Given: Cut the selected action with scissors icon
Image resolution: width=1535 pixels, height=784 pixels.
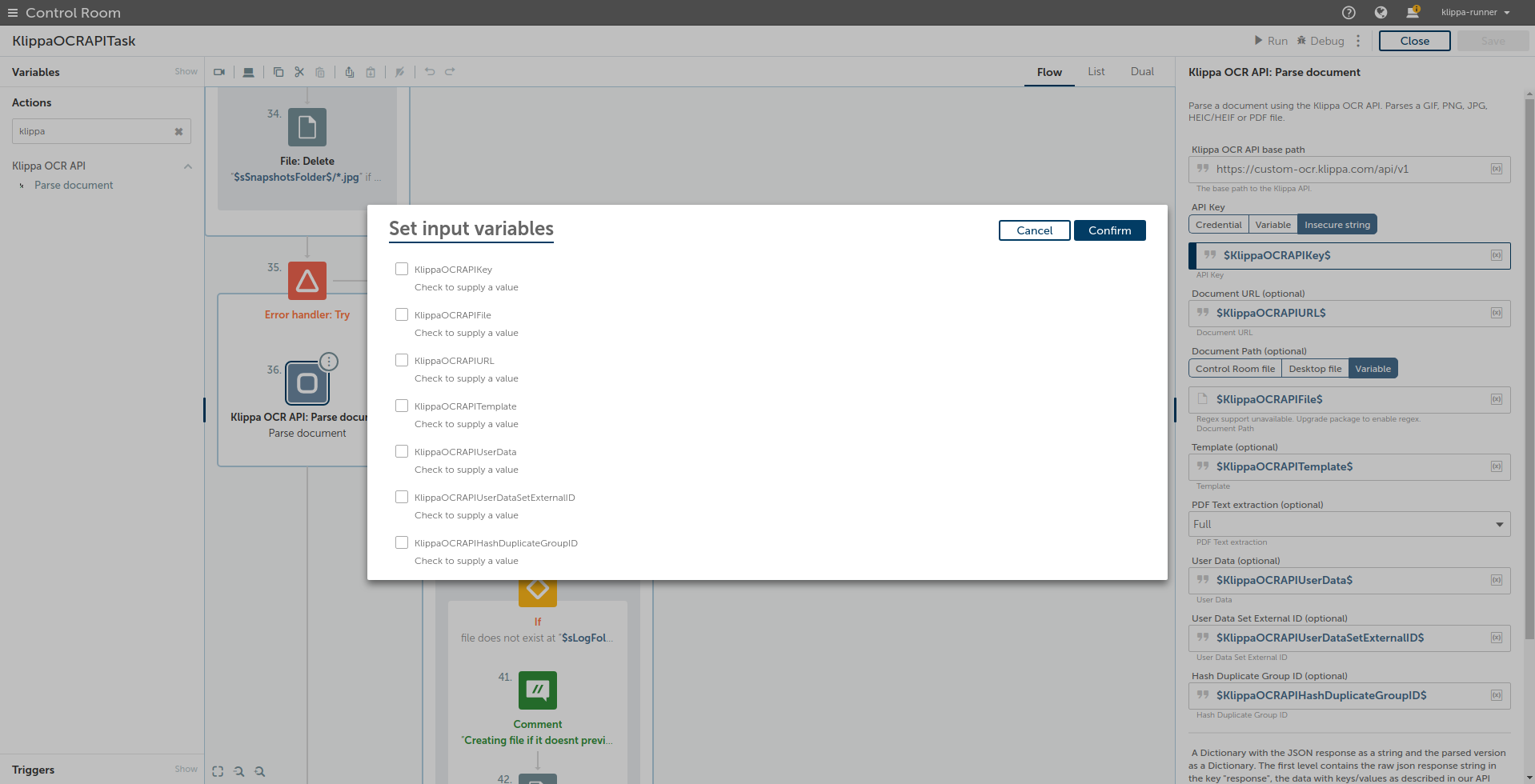Looking at the screenshot, I should pos(299,72).
